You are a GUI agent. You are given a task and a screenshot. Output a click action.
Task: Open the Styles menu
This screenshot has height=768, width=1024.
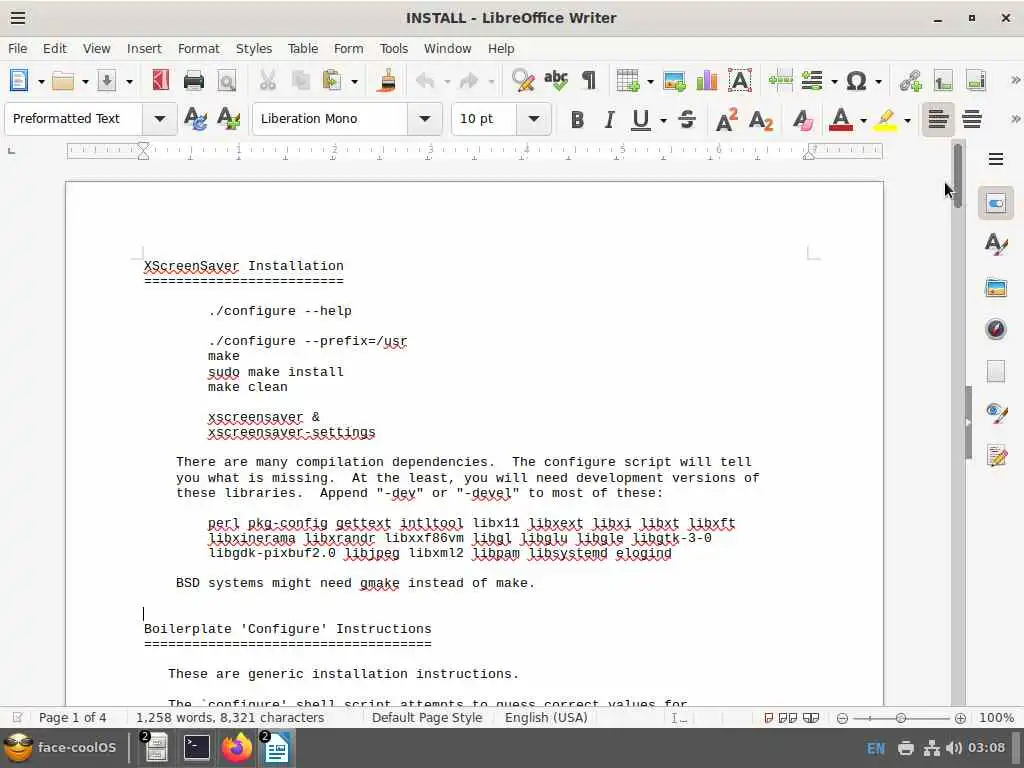pos(253,48)
